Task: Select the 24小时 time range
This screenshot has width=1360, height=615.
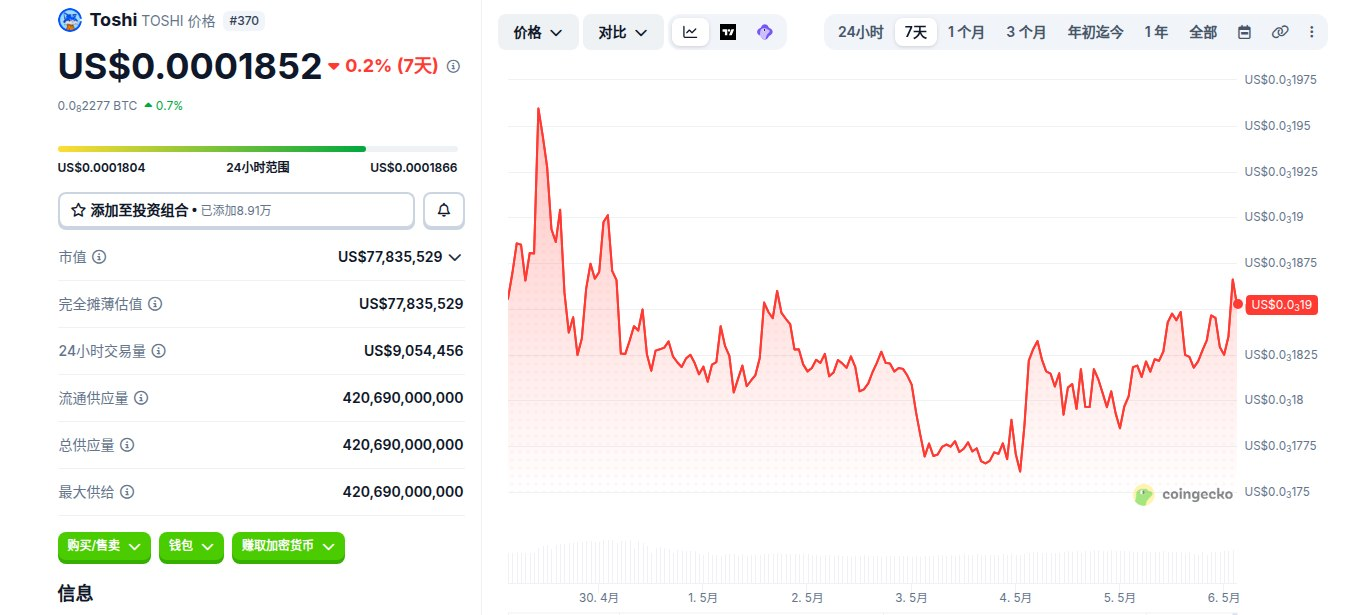Action: point(860,32)
